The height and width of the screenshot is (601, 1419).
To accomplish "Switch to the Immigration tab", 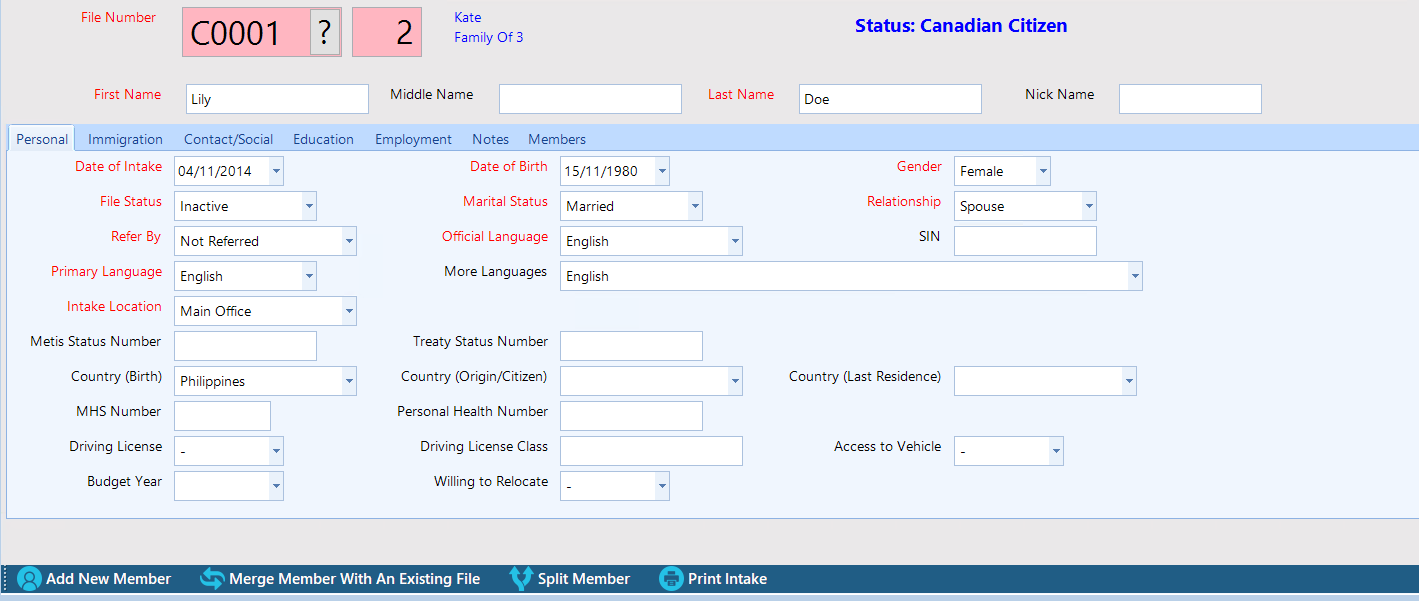I will click(125, 139).
